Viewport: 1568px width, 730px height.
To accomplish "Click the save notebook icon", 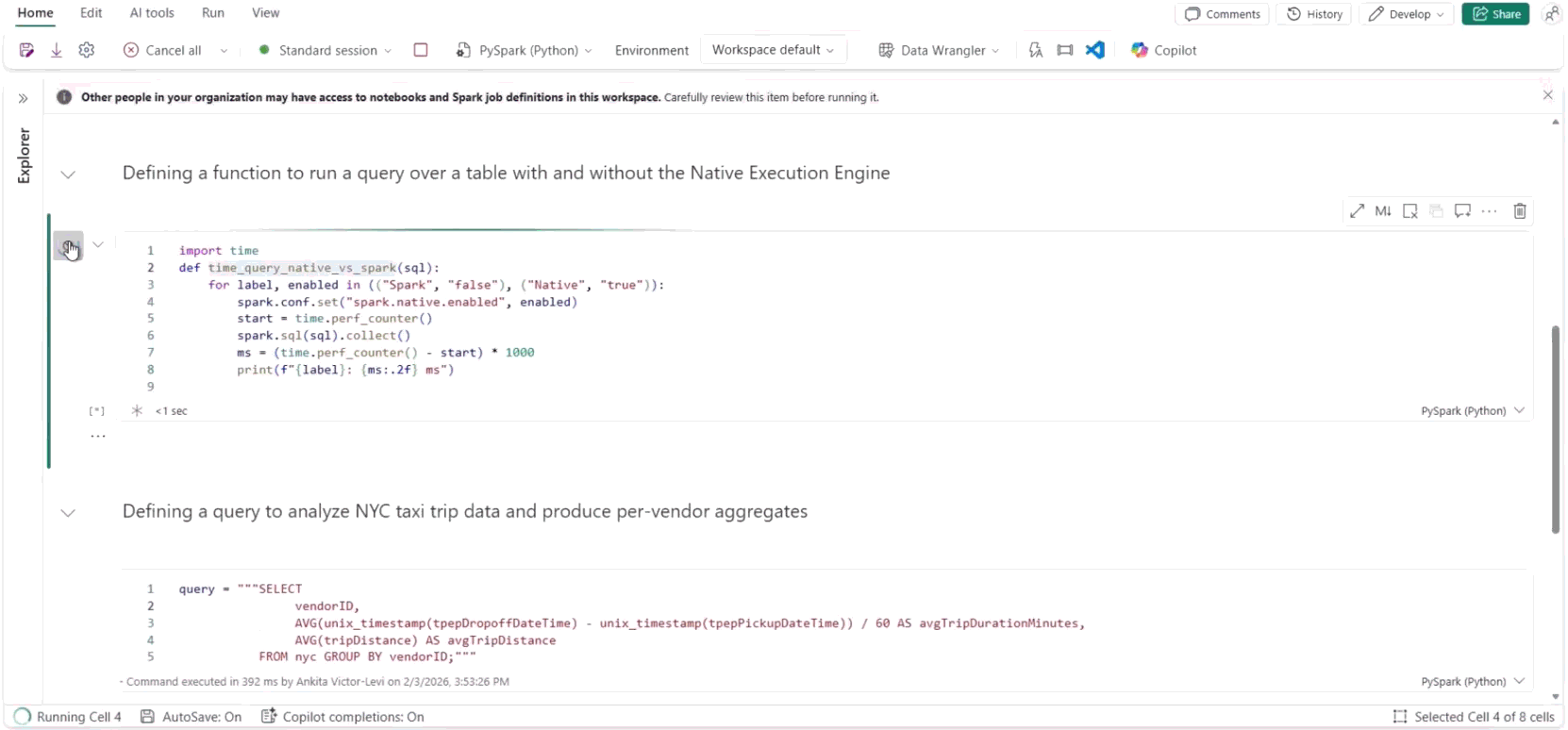I will click(x=26, y=50).
